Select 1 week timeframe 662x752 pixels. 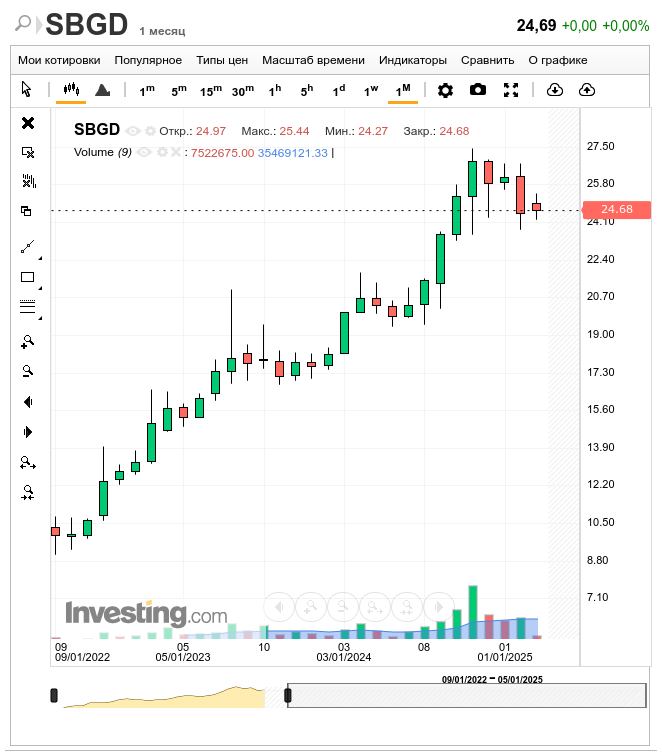(371, 90)
